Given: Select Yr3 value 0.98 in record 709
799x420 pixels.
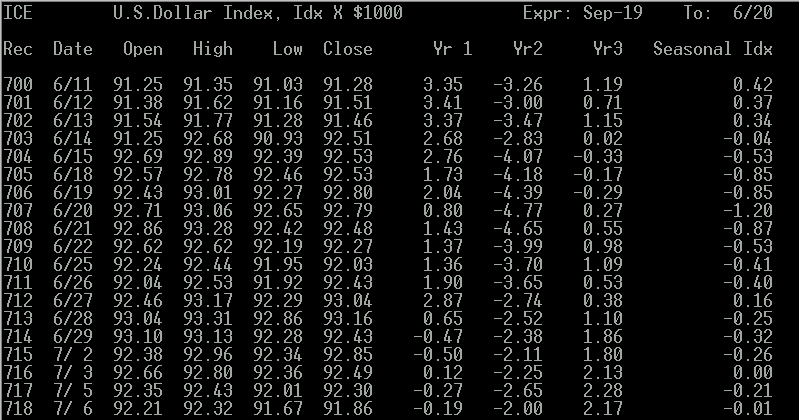Looking at the screenshot, I should (602, 246).
